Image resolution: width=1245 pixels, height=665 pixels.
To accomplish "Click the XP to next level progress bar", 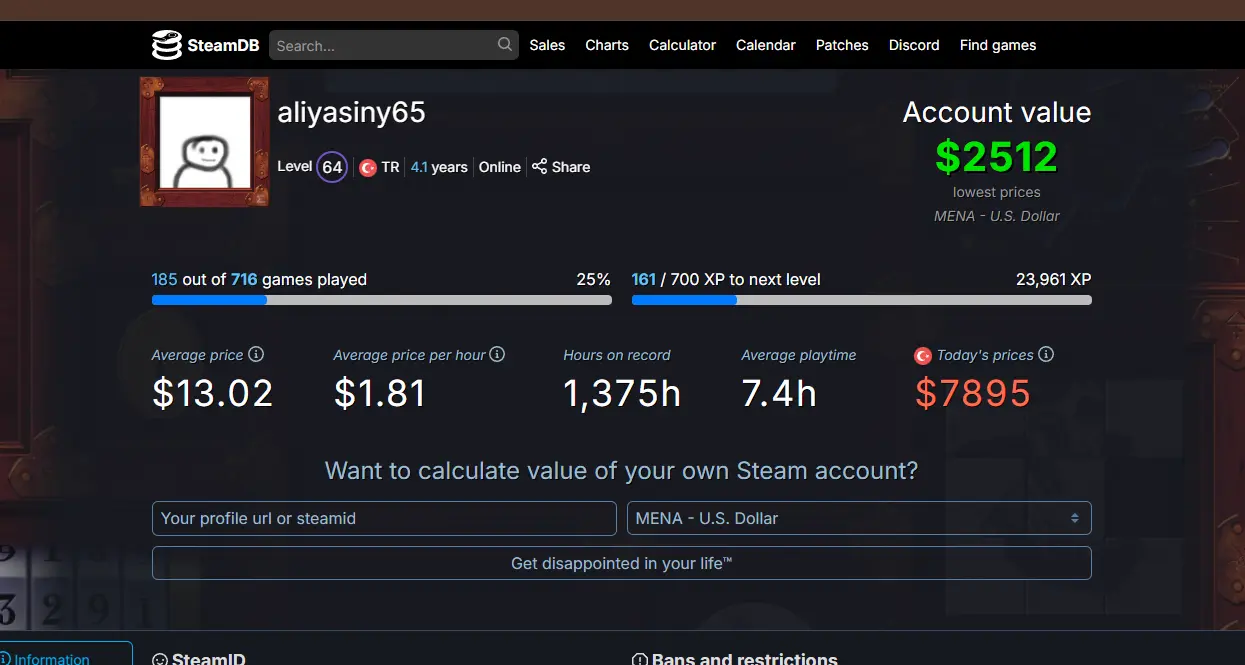I will 861,300.
